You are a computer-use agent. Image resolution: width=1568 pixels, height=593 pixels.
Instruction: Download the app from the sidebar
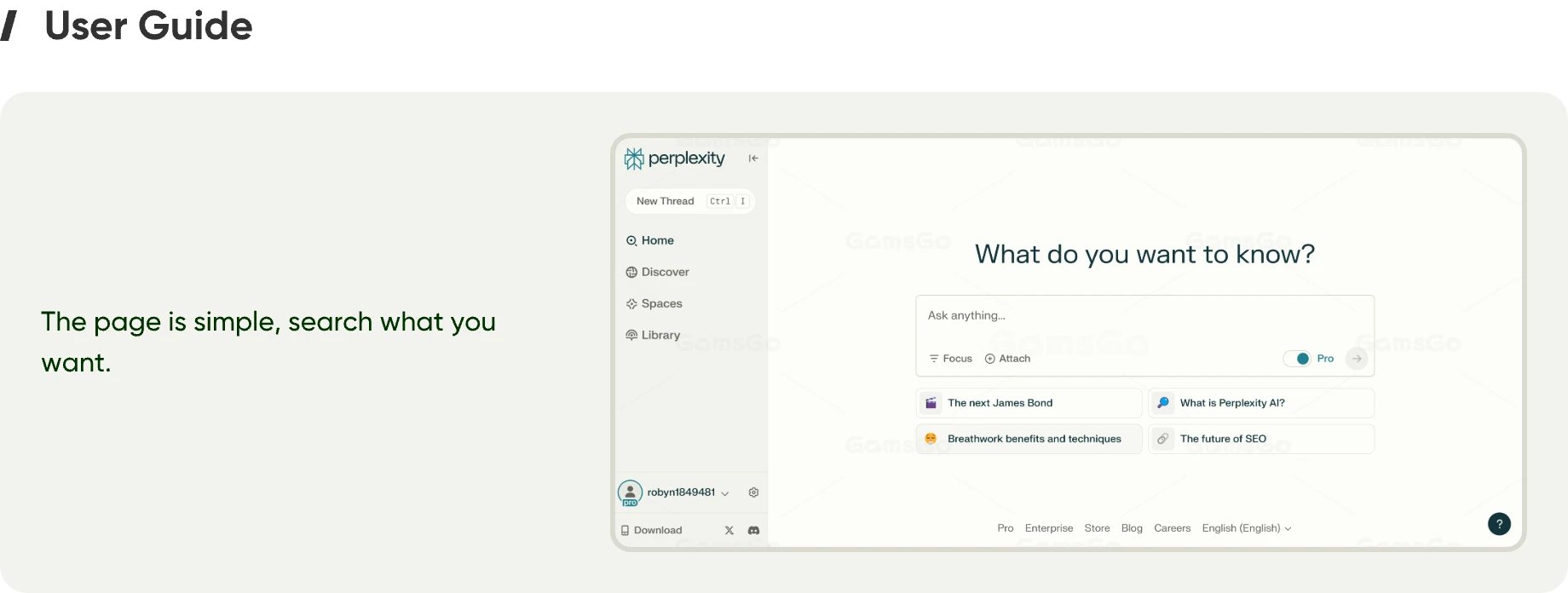pos(651,530)
